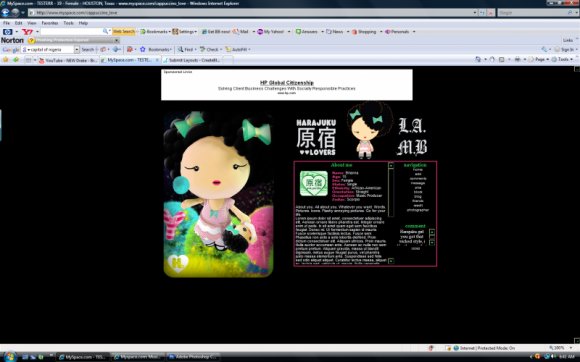Image resolution: width=580 pixels, height=362 pixels.
Task: Expand the Yahoo toolbar Bookmarks dropdown
Action: coord(169,32)
